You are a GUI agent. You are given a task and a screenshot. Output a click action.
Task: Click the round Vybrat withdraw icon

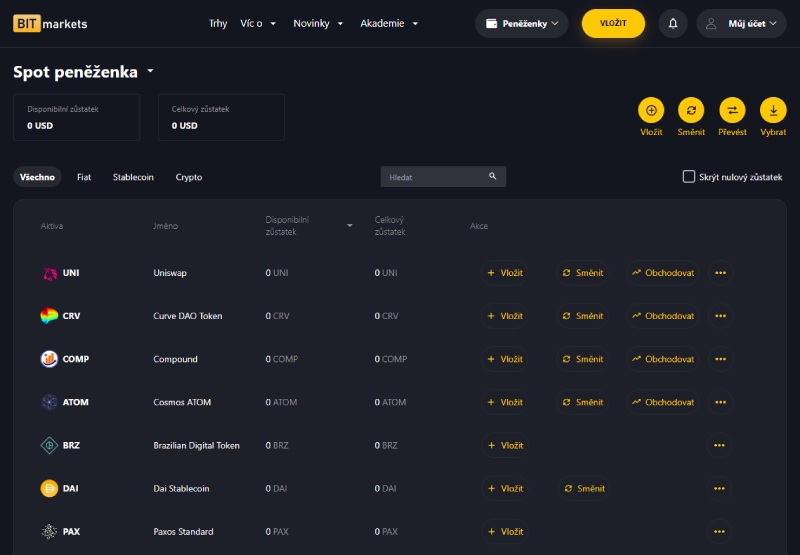pyautogui.click(x=773, y=110)
